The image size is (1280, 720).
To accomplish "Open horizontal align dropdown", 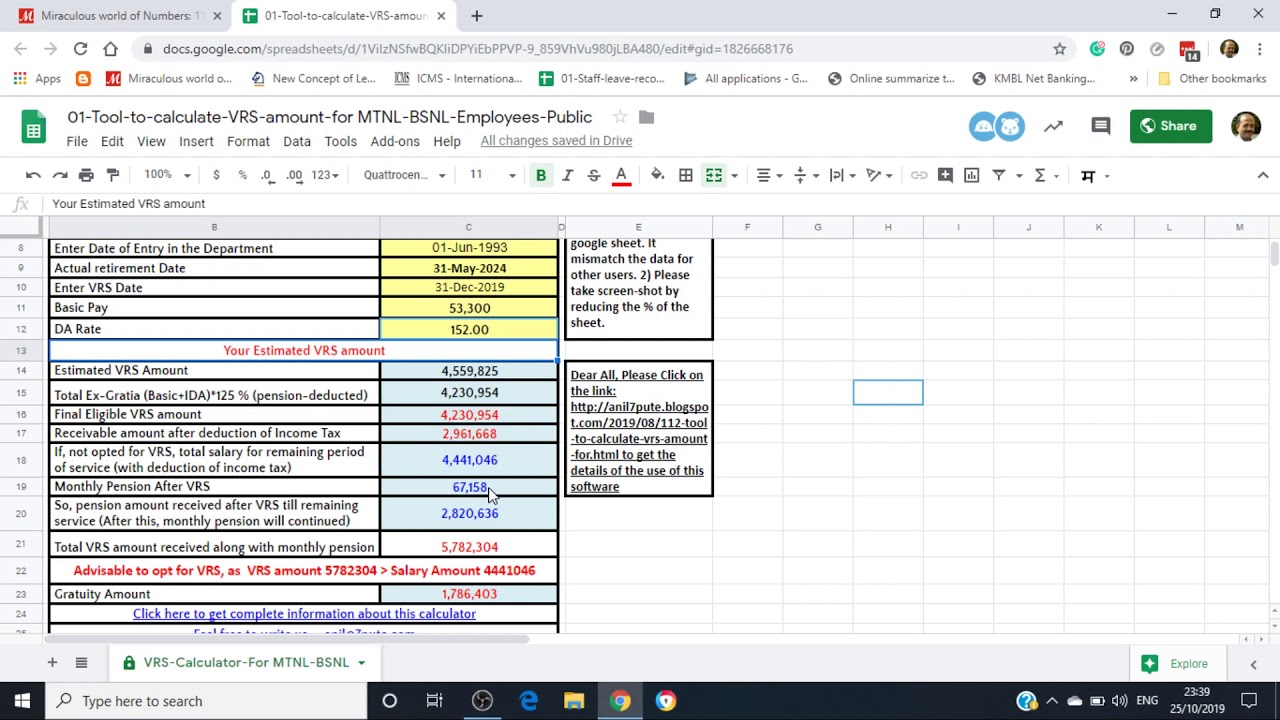I will (x=769, y=175).
